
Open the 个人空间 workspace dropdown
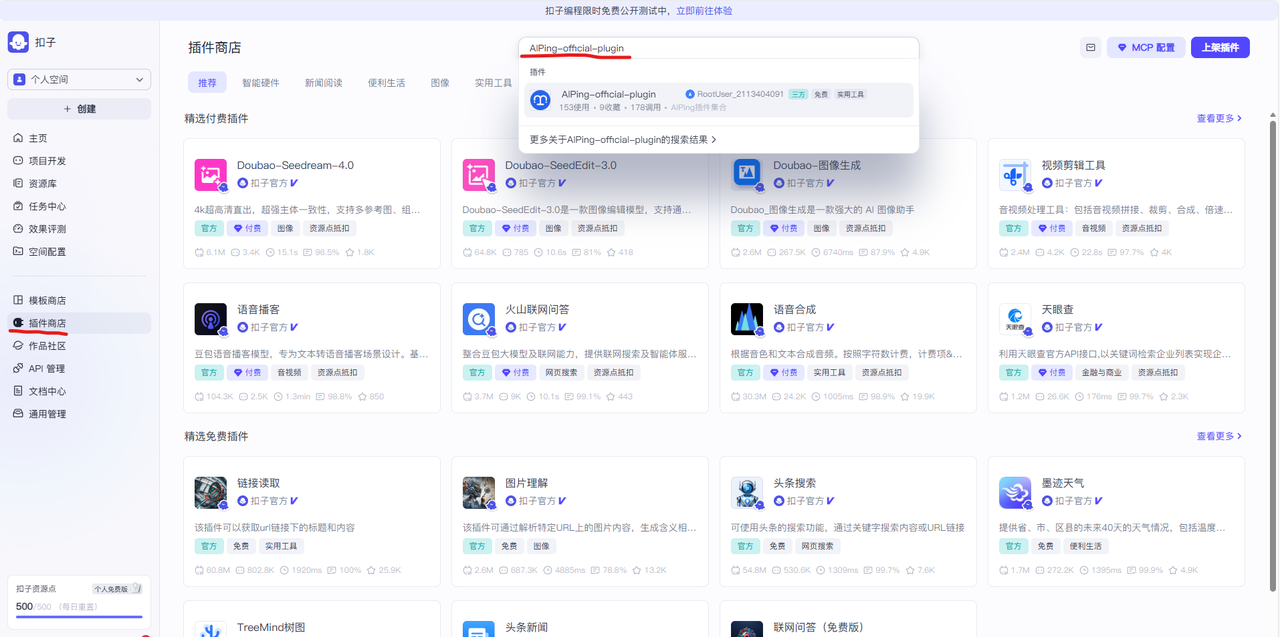(x=79, y=79)
